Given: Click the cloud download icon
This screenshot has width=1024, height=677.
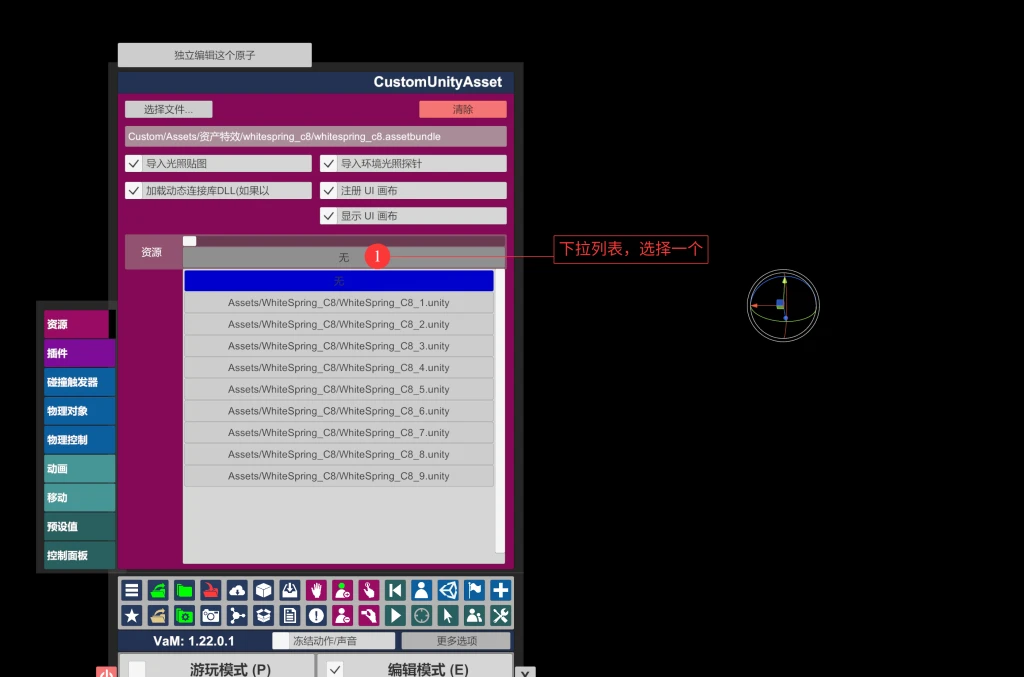Looking at the screenshot, I should 237,590.
